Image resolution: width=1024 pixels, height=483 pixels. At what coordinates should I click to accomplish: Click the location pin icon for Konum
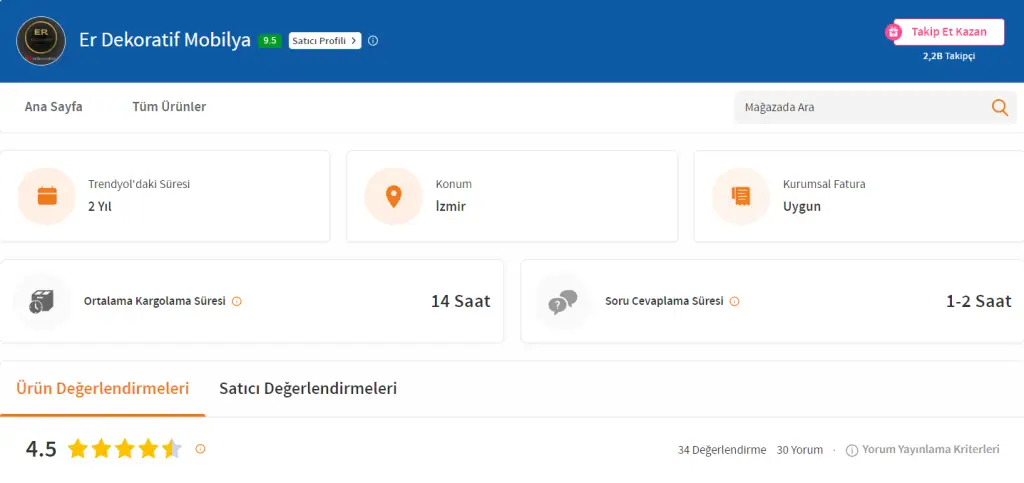pyautogui.click(x=393, y=196)
